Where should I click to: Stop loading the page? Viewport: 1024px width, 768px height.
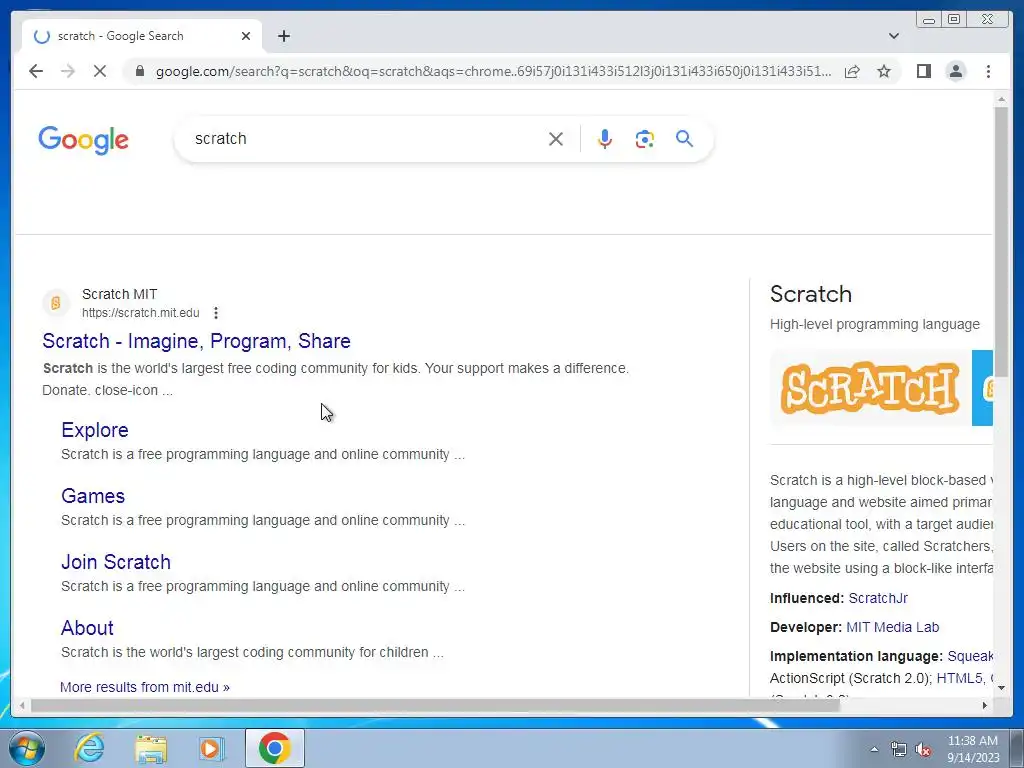pyautogui.click(x=100, y=71)
